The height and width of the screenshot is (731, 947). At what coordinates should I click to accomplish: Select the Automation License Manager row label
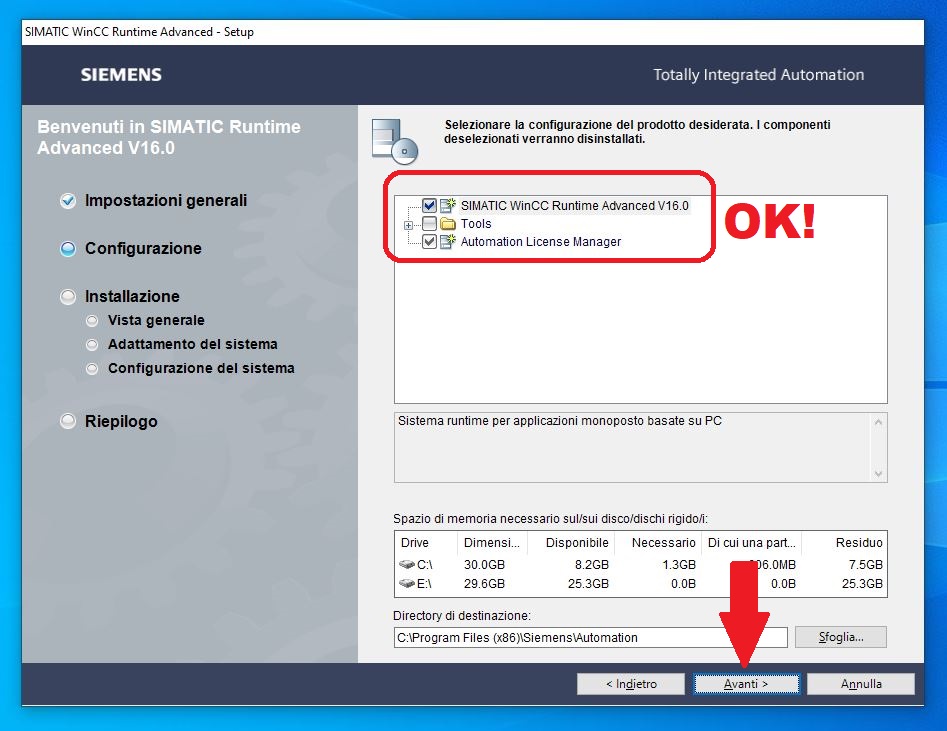(541, 242)
